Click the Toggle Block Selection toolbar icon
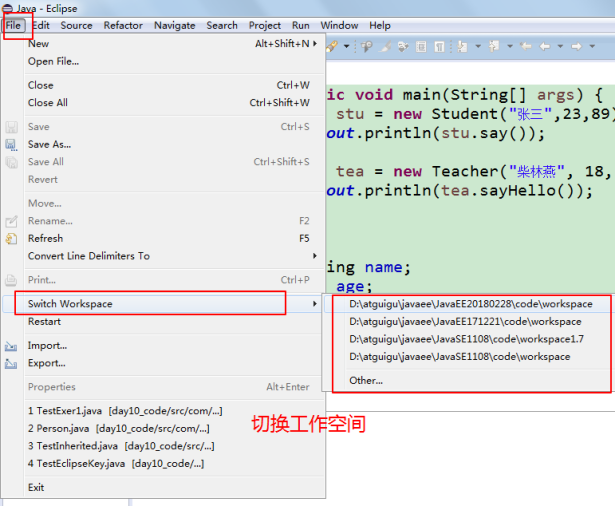This screenshot has height=506, width=616. 421,47
